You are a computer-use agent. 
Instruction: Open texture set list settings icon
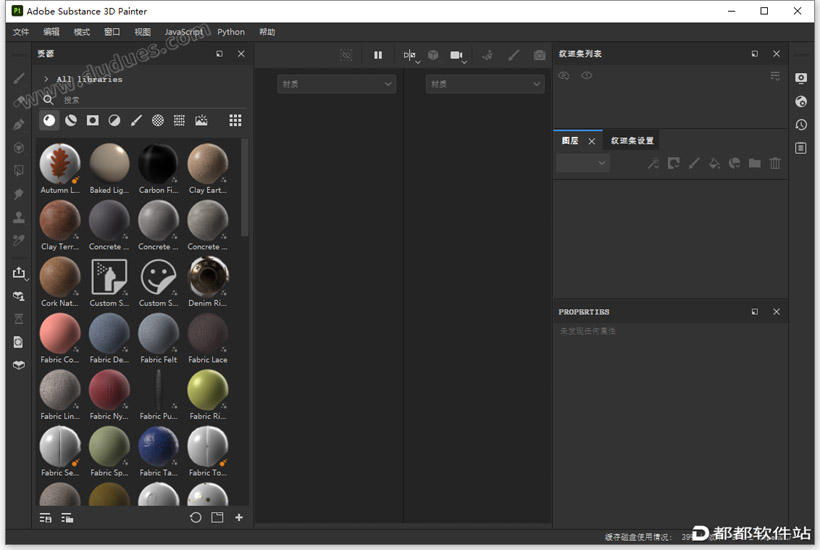tap(775, 76)
